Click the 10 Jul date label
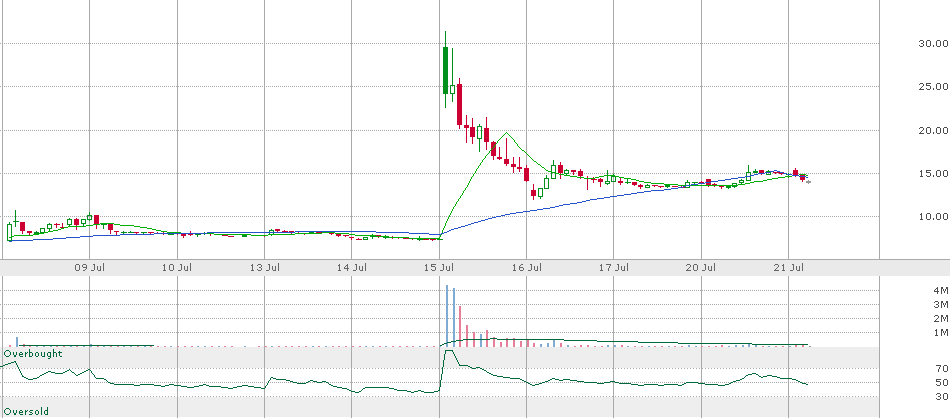Screen dimensions: 950x418 point(179,267)
